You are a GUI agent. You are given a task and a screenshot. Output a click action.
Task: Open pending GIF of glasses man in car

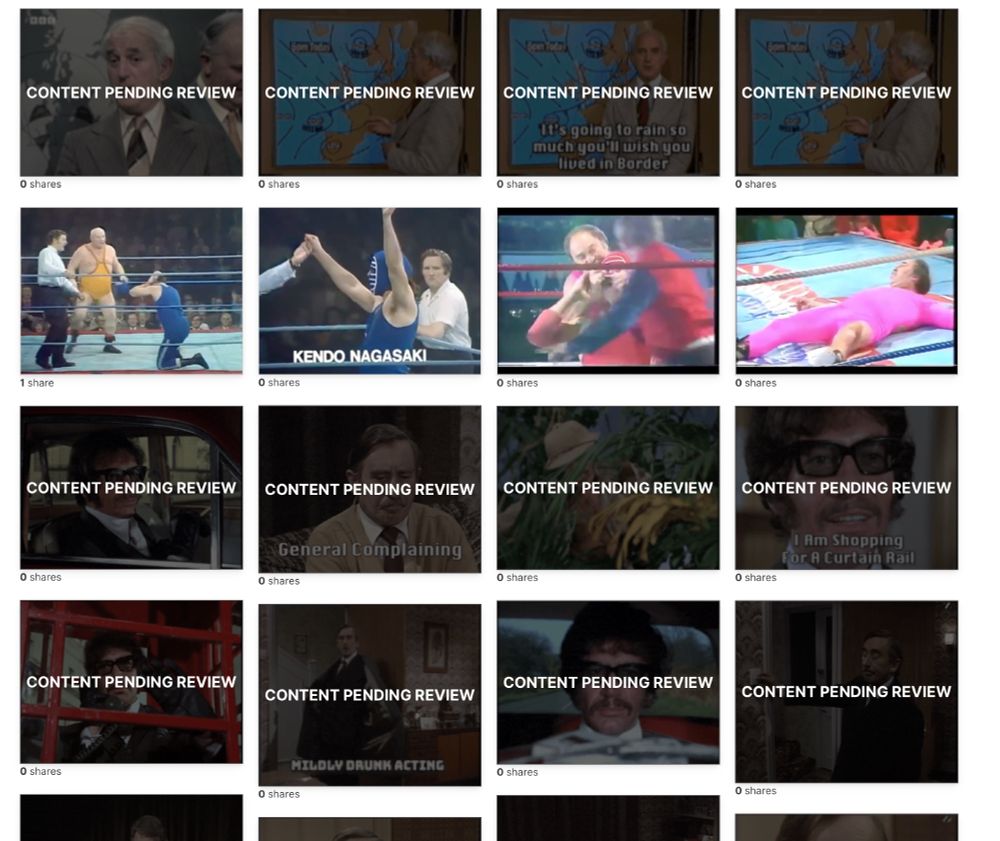[131, 487]
